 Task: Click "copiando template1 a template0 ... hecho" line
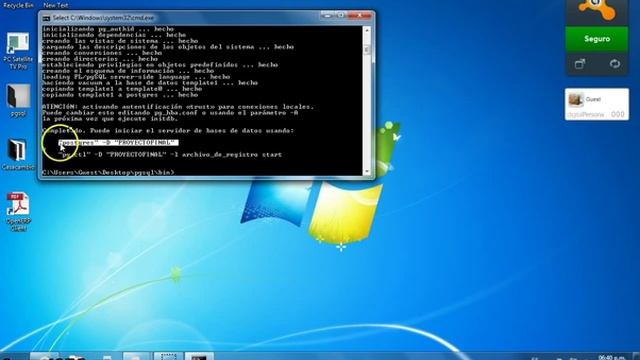click(x=122, y=89)
